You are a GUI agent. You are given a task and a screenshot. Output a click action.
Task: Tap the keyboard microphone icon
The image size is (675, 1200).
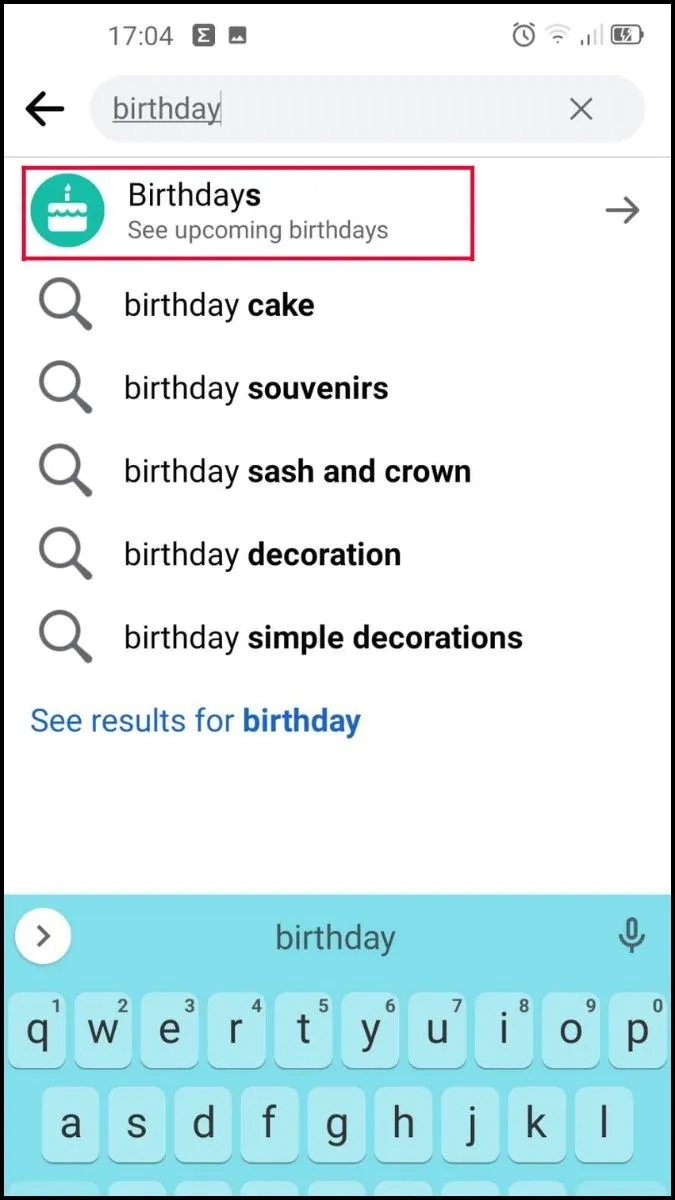point(631,937)
